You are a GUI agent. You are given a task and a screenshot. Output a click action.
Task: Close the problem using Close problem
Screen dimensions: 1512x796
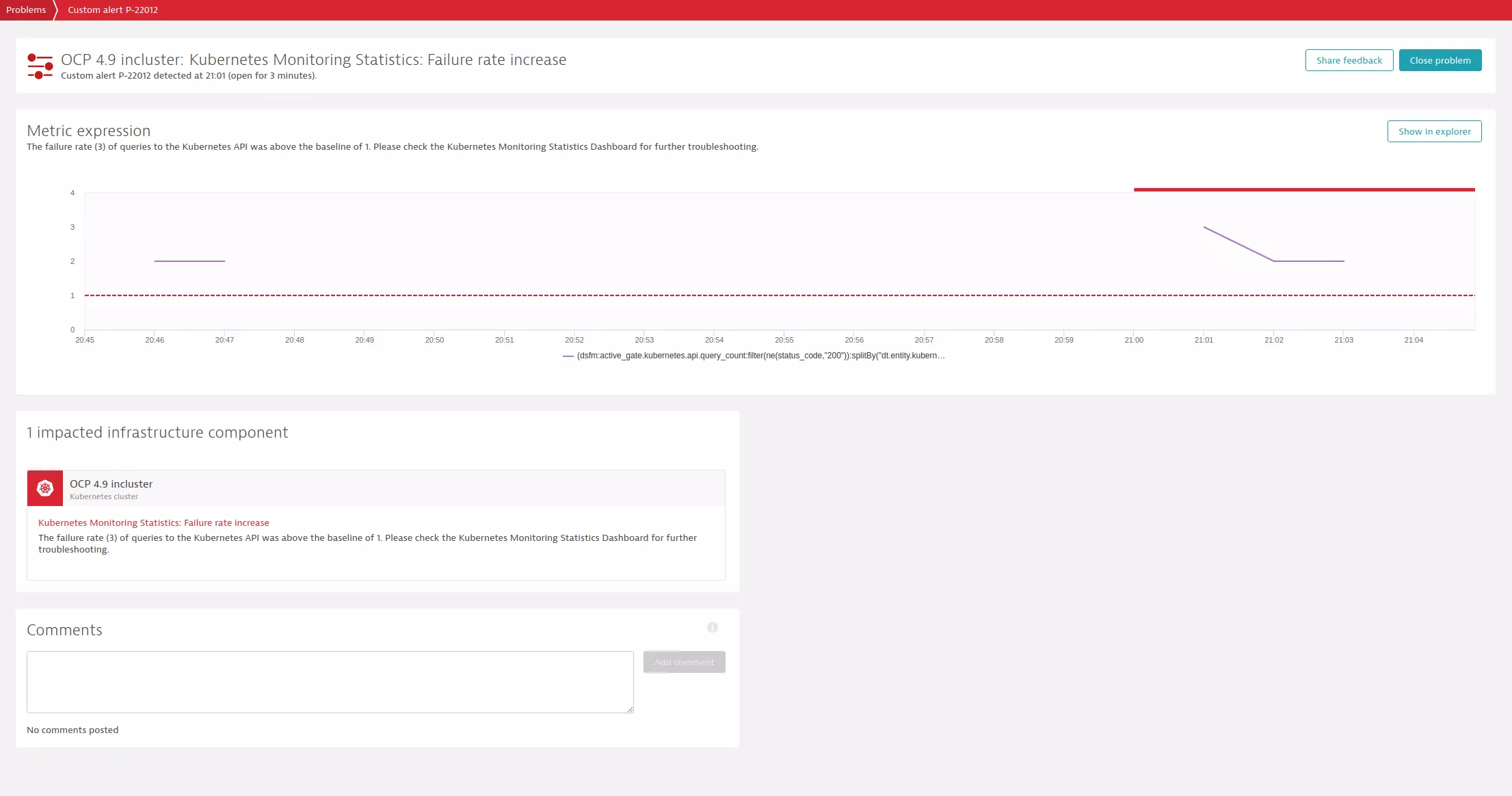[1440, 60]
